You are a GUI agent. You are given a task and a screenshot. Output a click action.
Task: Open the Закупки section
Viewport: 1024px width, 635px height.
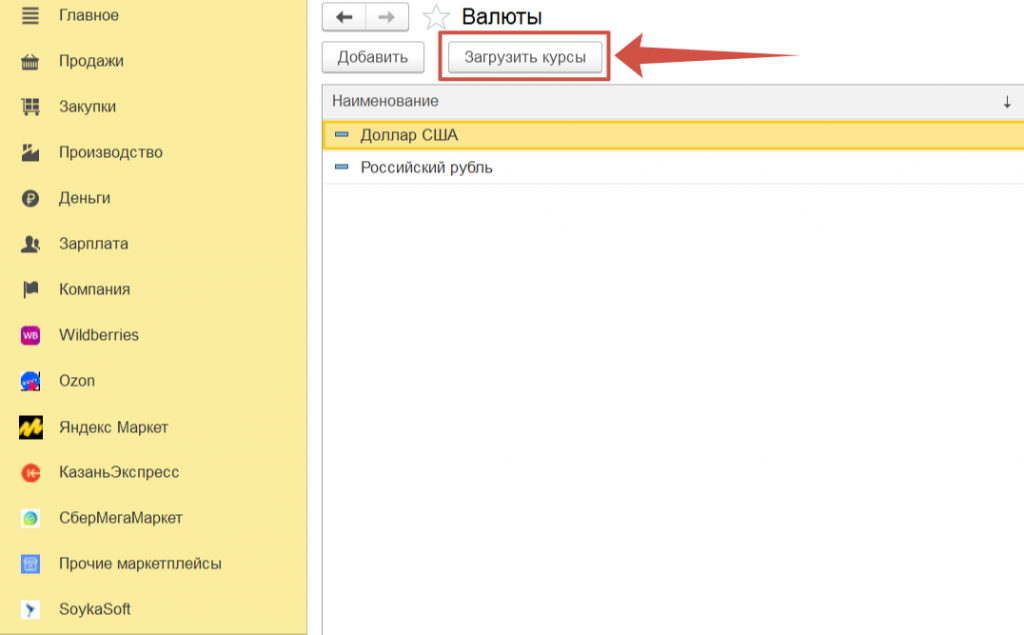point(87,107)
